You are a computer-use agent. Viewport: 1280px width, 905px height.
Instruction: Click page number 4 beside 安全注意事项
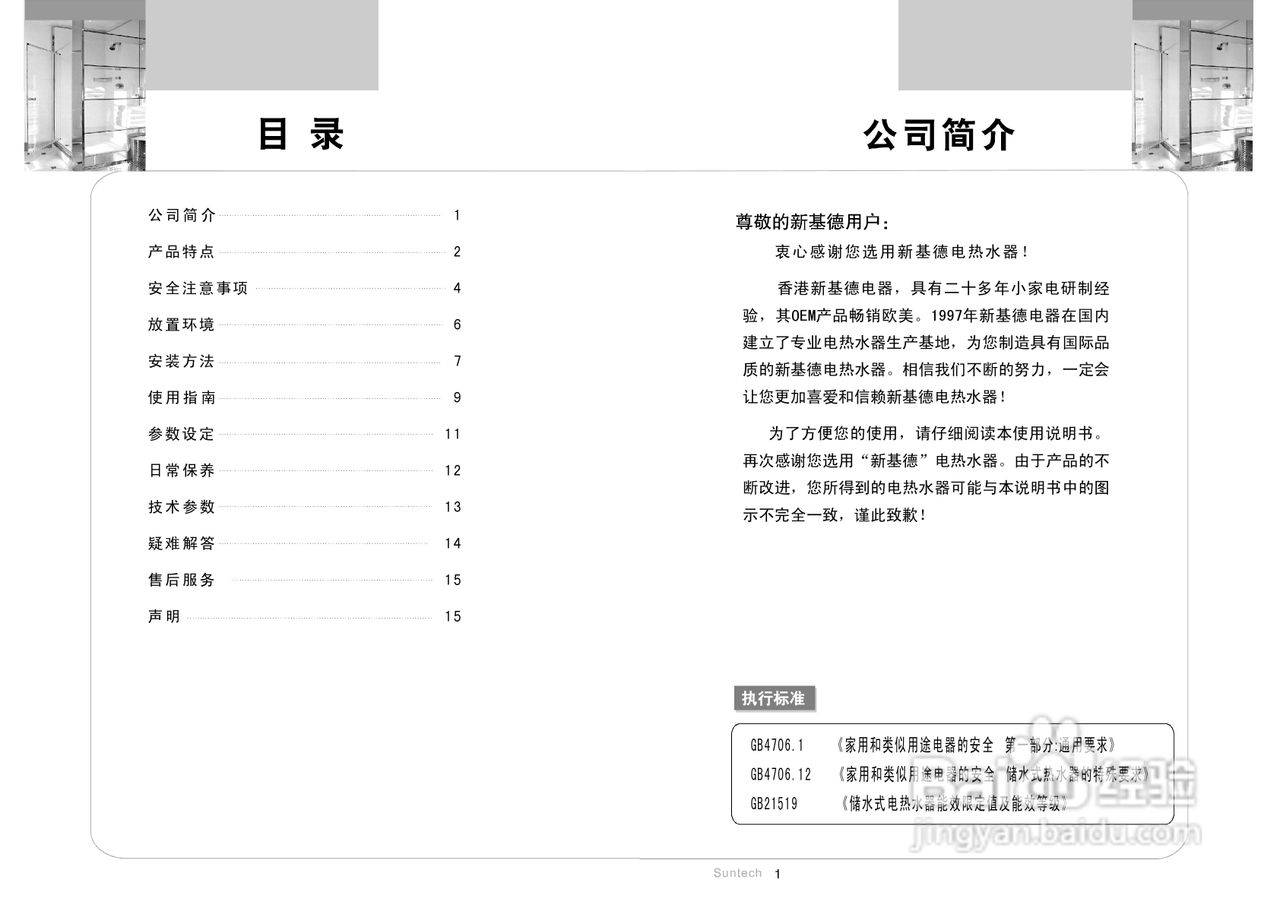(457, 288)
